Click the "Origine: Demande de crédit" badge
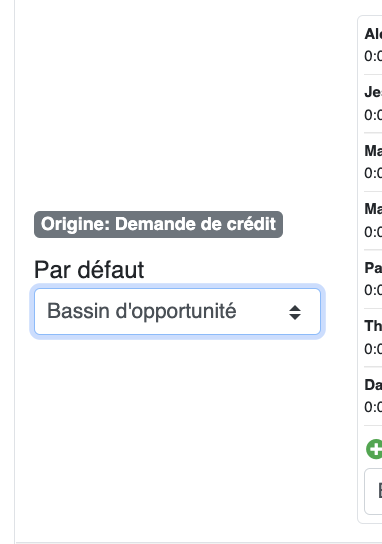Screen dimensions: 382x544 pyautogui.click(x=159, y=224)
